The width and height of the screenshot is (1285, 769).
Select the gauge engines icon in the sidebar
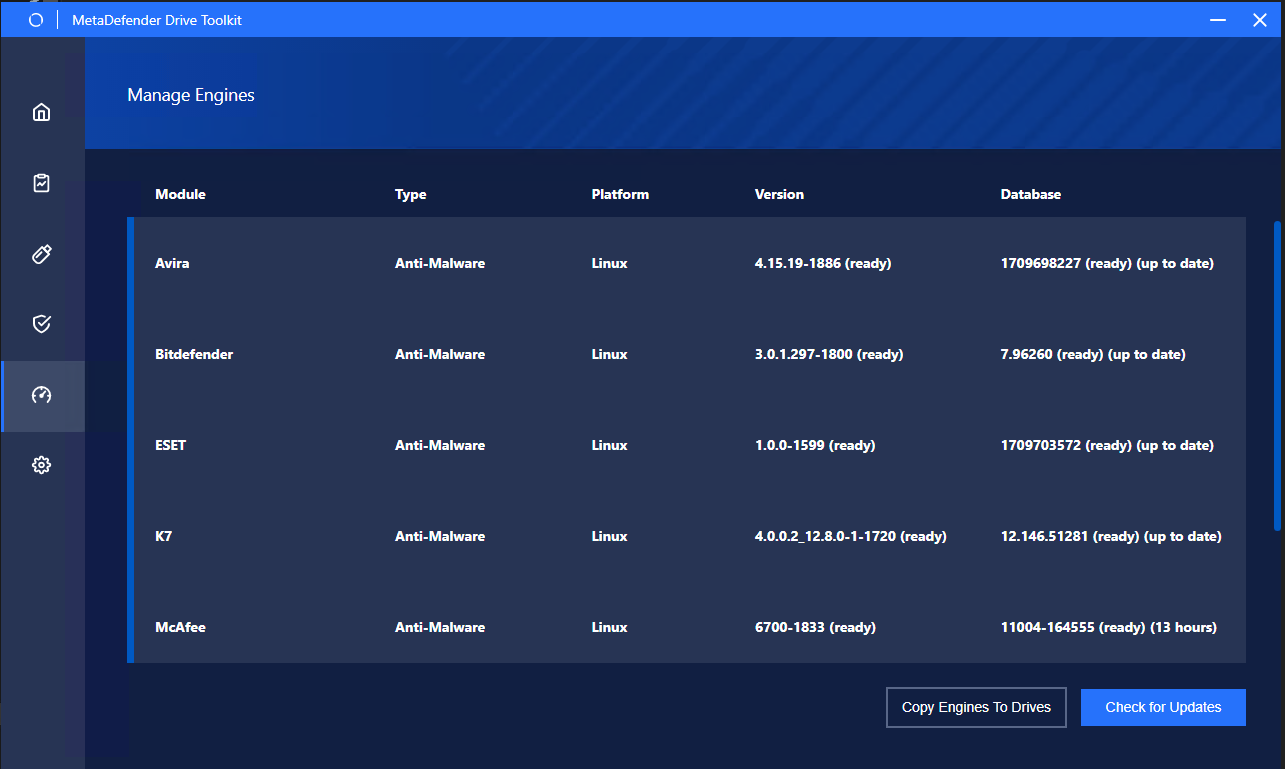pos(41,395)
